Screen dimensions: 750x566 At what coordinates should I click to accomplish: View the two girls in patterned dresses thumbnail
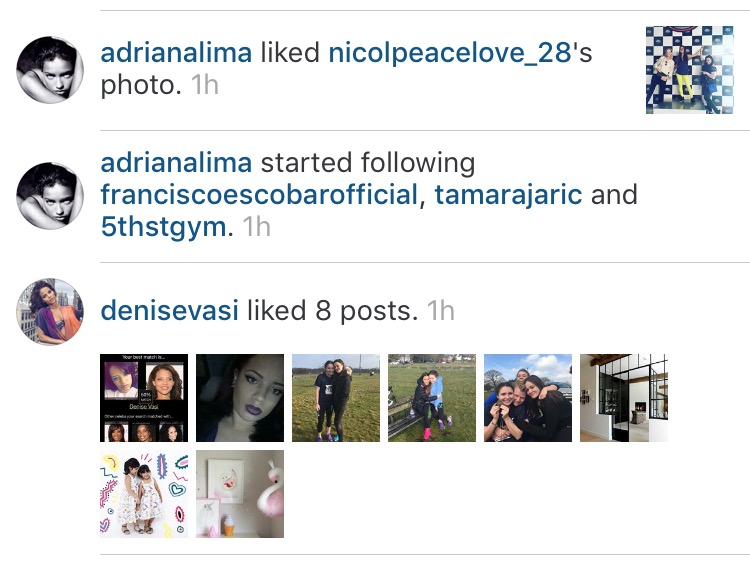tap(144, 494)
